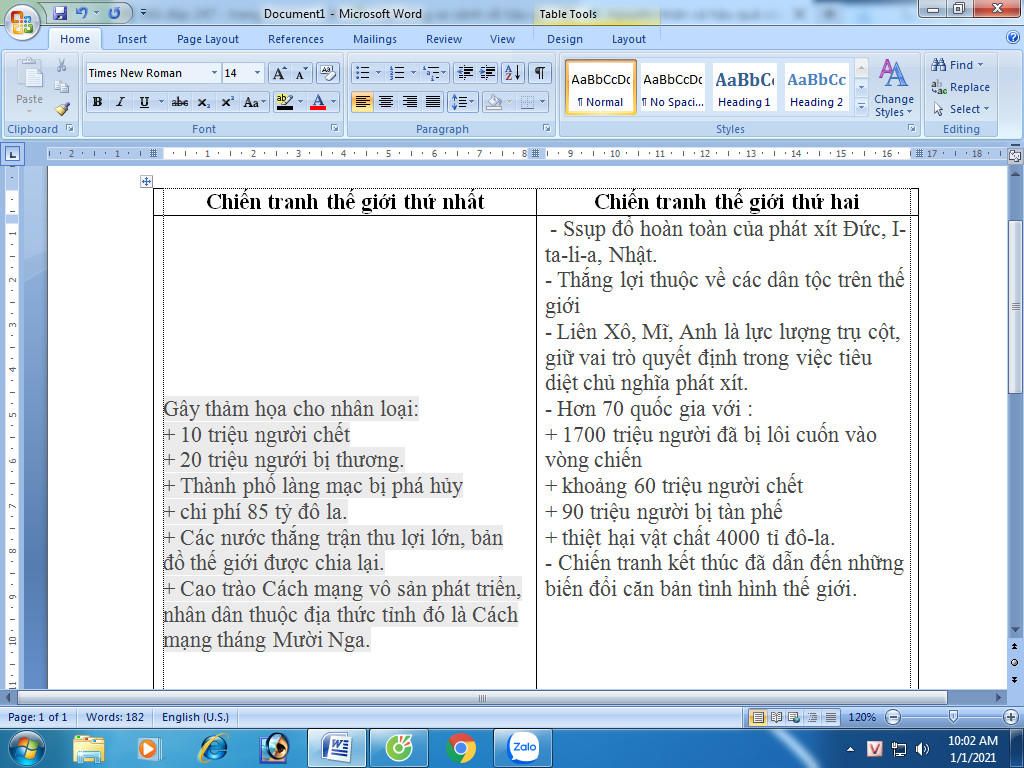
Task: Open font name dropdown
Action: tap(214, 73)
